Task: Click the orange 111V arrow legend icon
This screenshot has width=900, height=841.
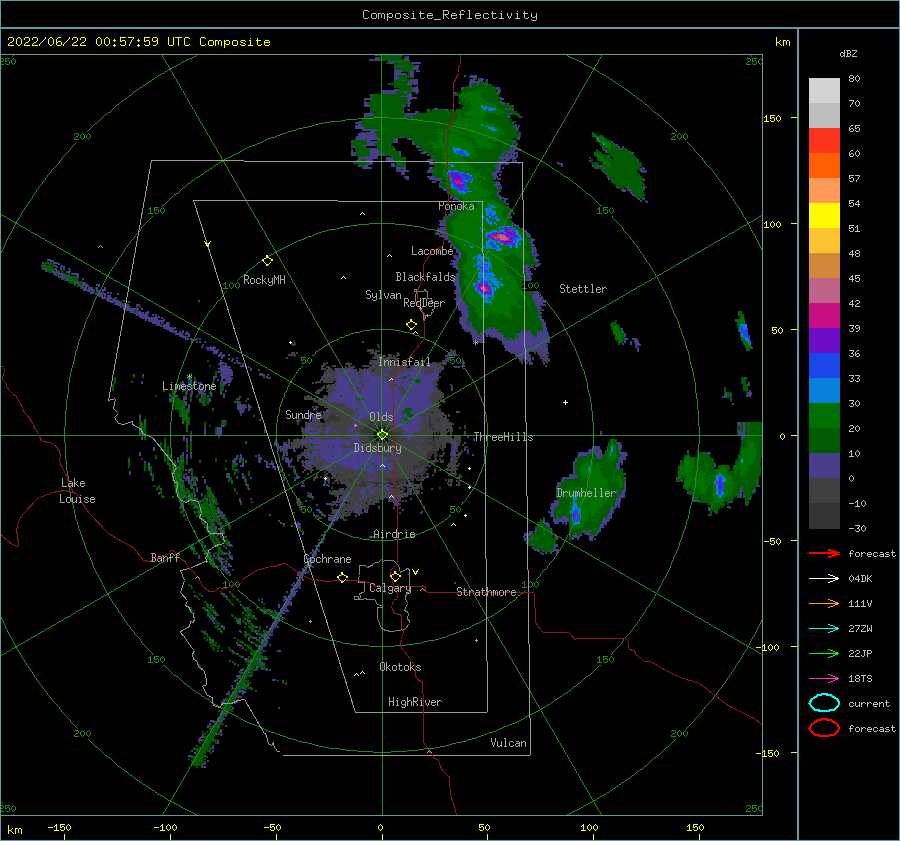Action: click(824, 603)
